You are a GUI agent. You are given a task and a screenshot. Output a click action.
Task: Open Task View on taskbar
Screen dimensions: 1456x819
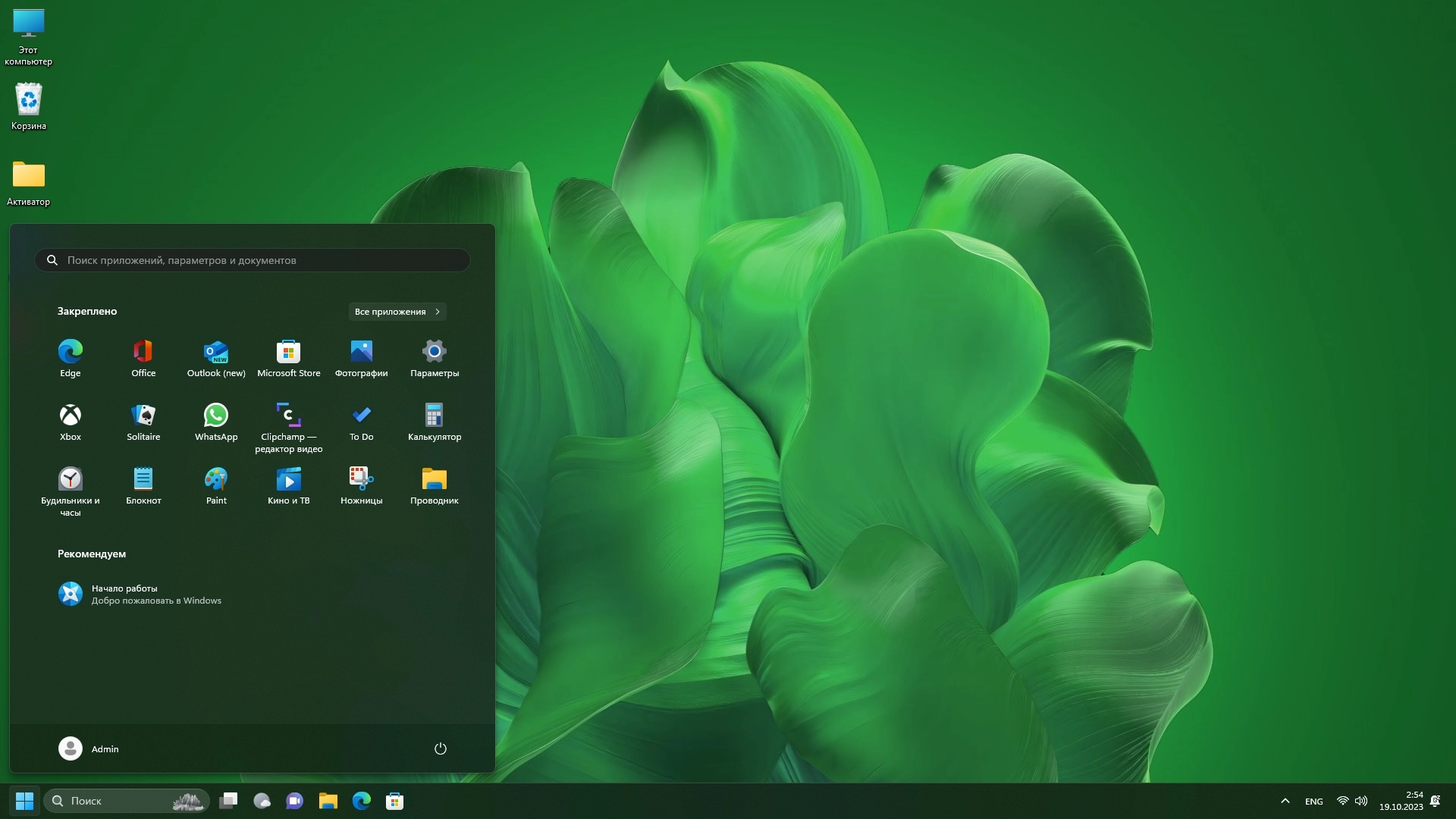[228, 801]
